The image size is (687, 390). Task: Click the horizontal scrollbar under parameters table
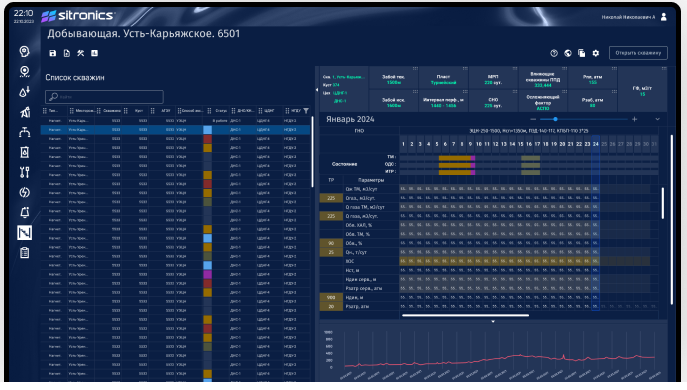coord(465,315)
